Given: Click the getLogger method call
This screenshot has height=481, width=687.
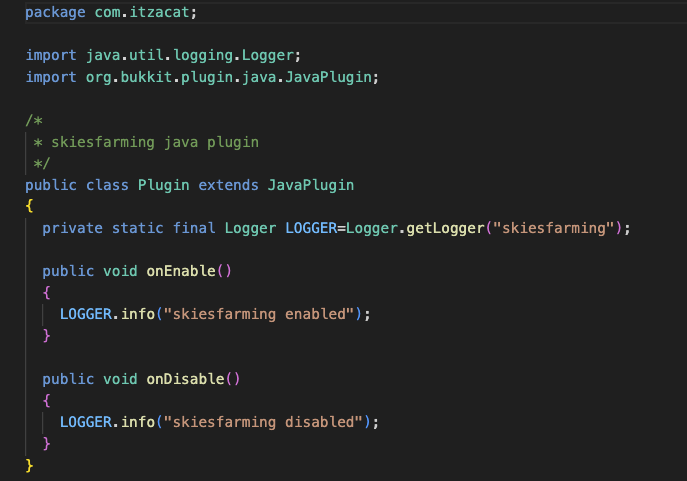Looking at the screenshot, I should pos(444,228).
